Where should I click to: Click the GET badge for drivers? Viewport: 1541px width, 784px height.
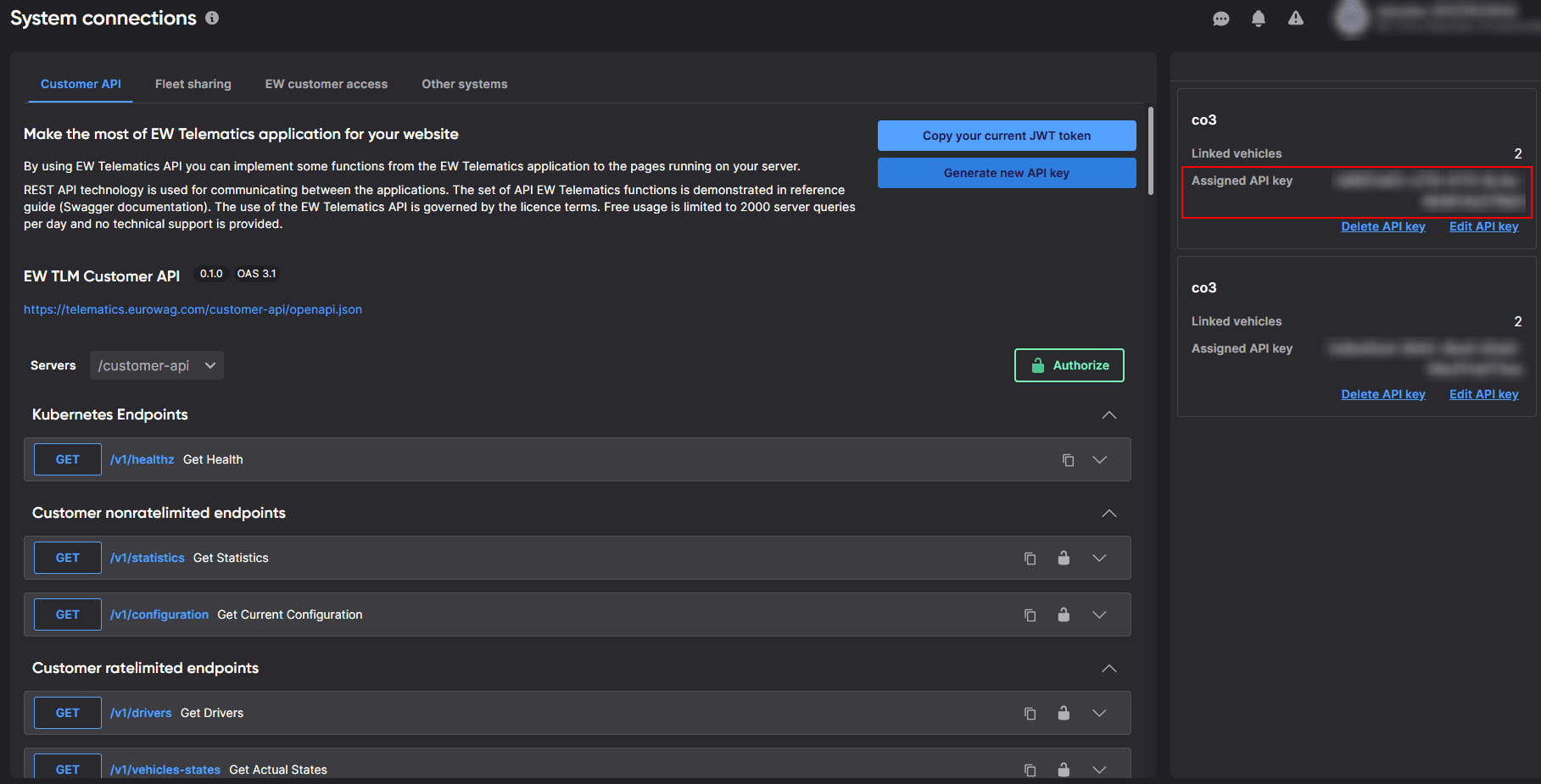click(x=68, y=713)
